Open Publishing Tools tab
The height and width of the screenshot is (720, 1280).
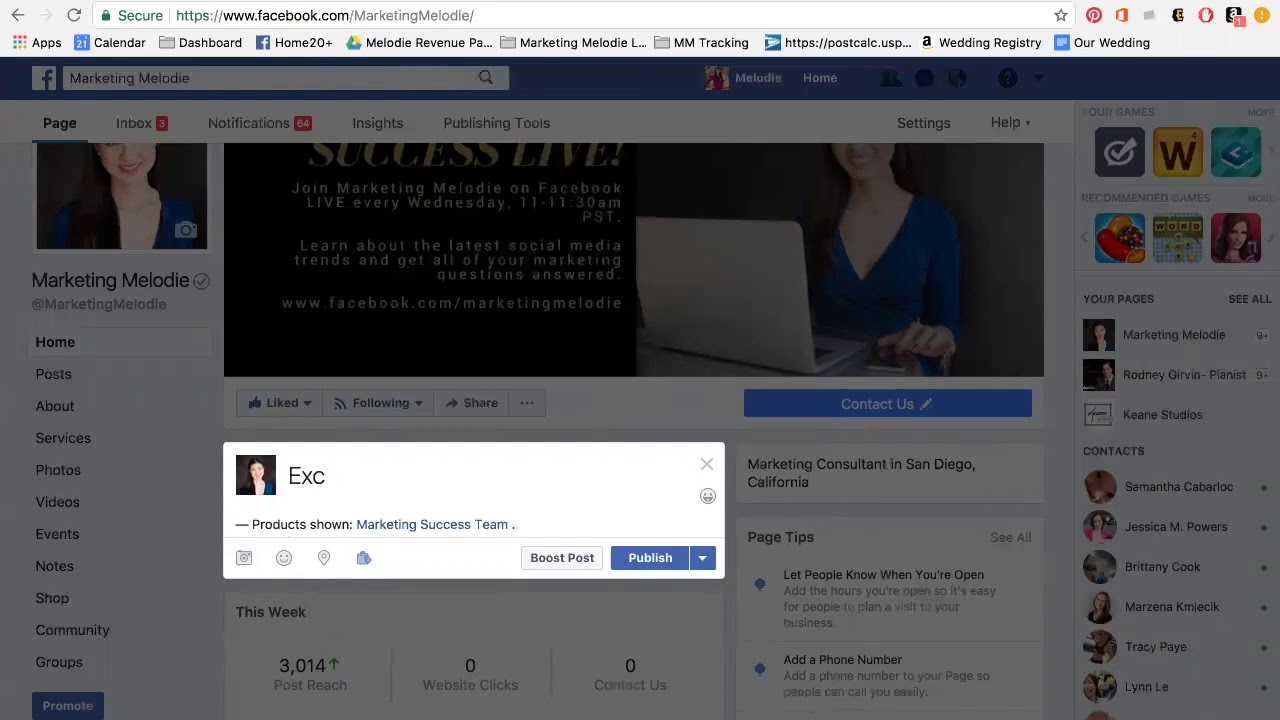496,123
